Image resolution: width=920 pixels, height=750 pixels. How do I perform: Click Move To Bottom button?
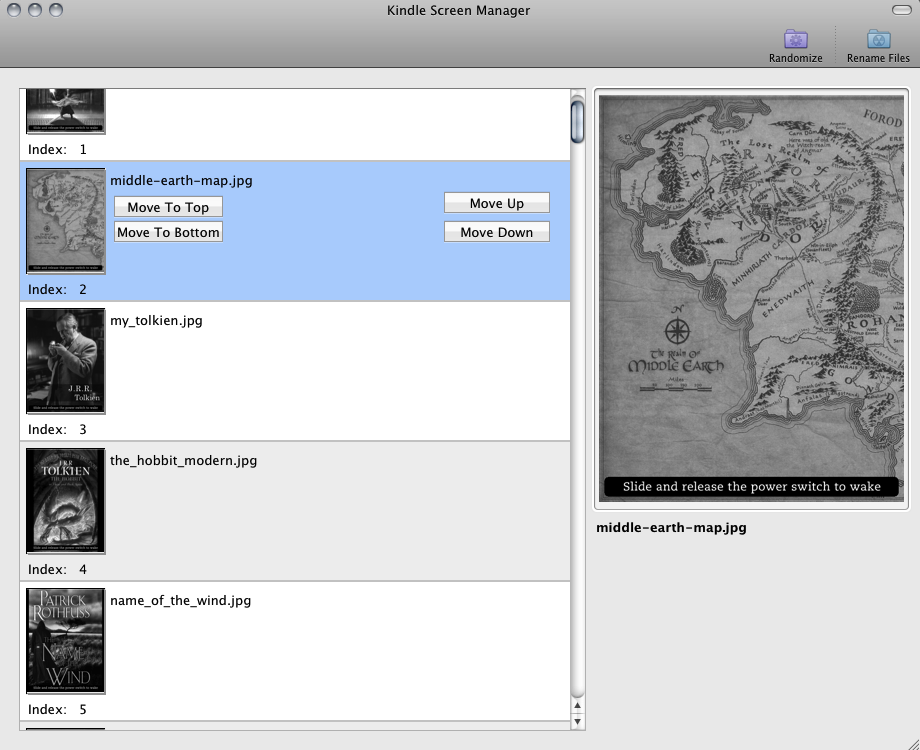[x=168, y=232]
